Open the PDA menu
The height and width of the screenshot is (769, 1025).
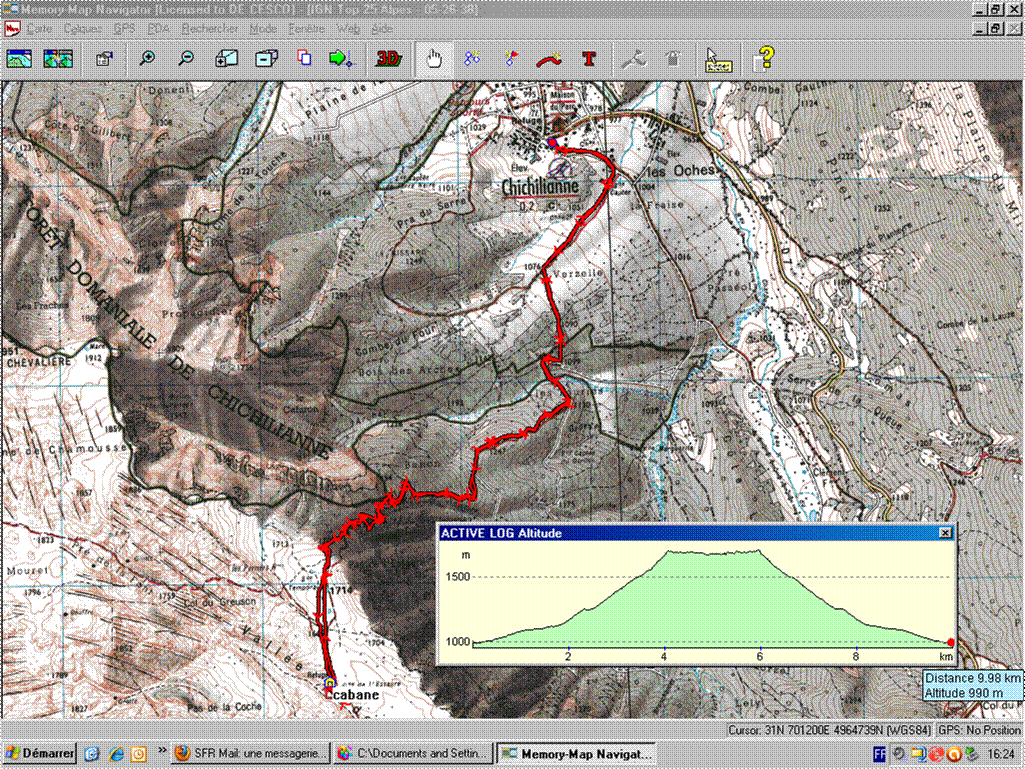[x=159, y=29]
